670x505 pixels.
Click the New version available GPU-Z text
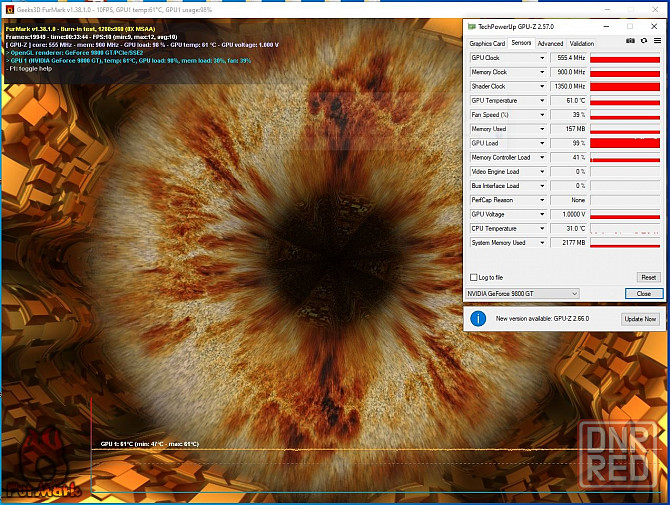point(542,319)
